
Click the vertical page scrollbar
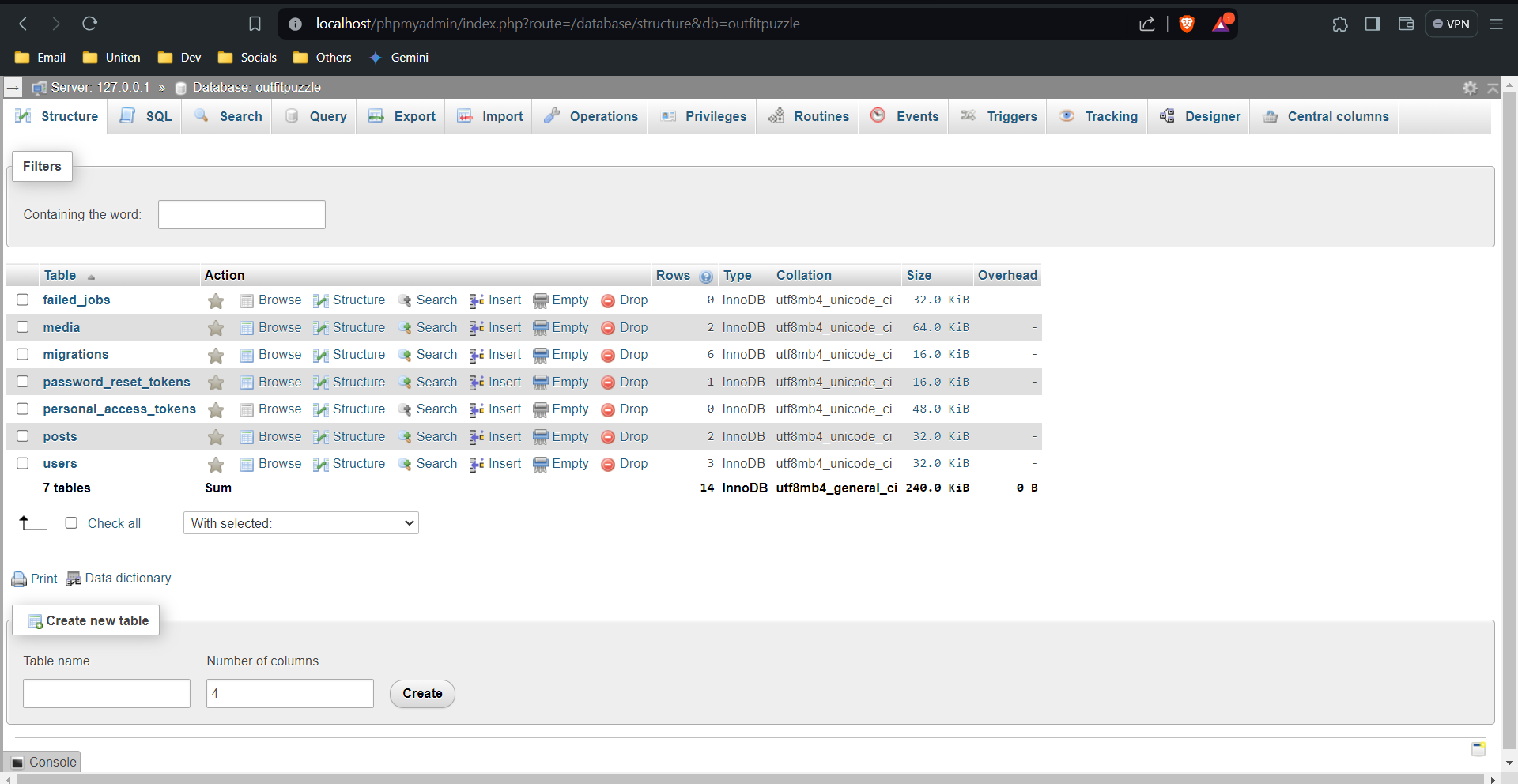1509,419
